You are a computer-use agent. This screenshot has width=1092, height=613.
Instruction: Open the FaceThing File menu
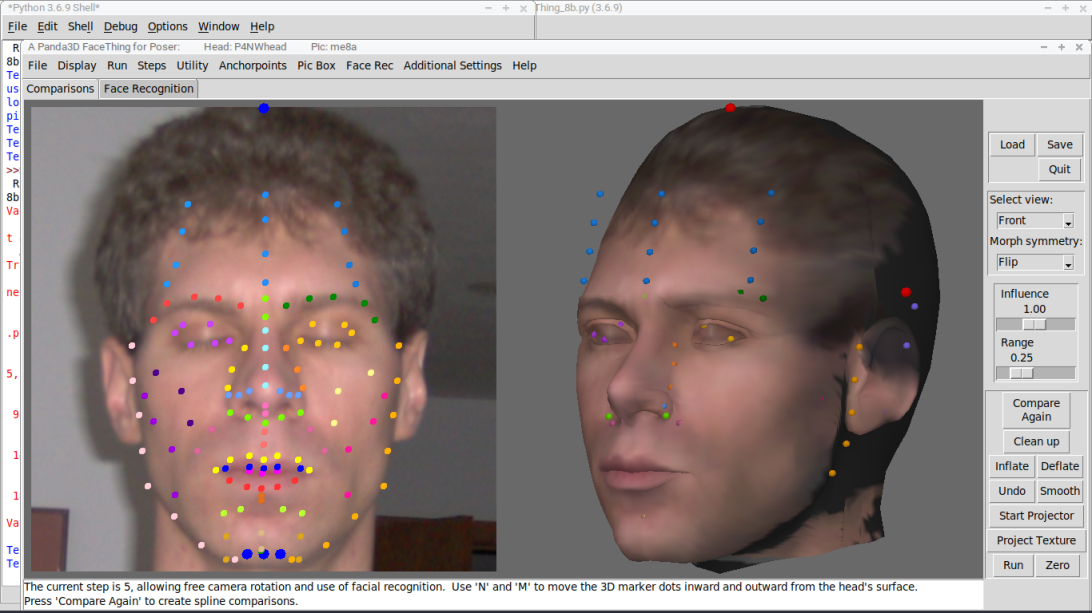point(38,65)
